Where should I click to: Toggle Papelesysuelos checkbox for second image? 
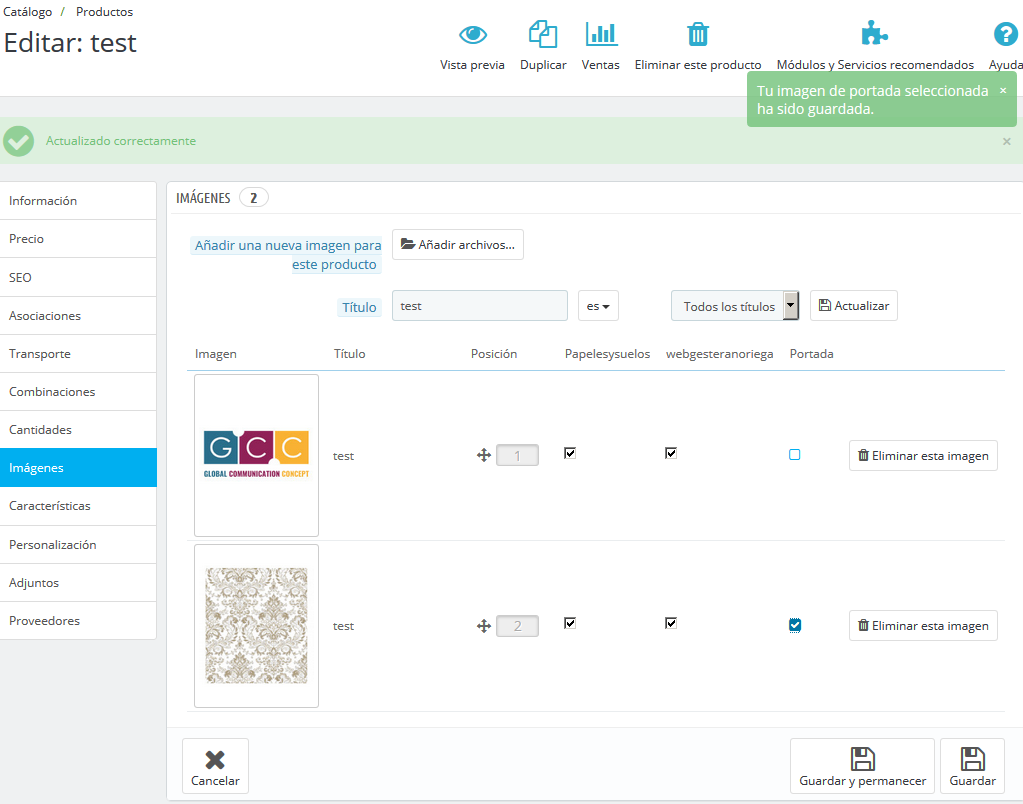click(x=570, y=623)
